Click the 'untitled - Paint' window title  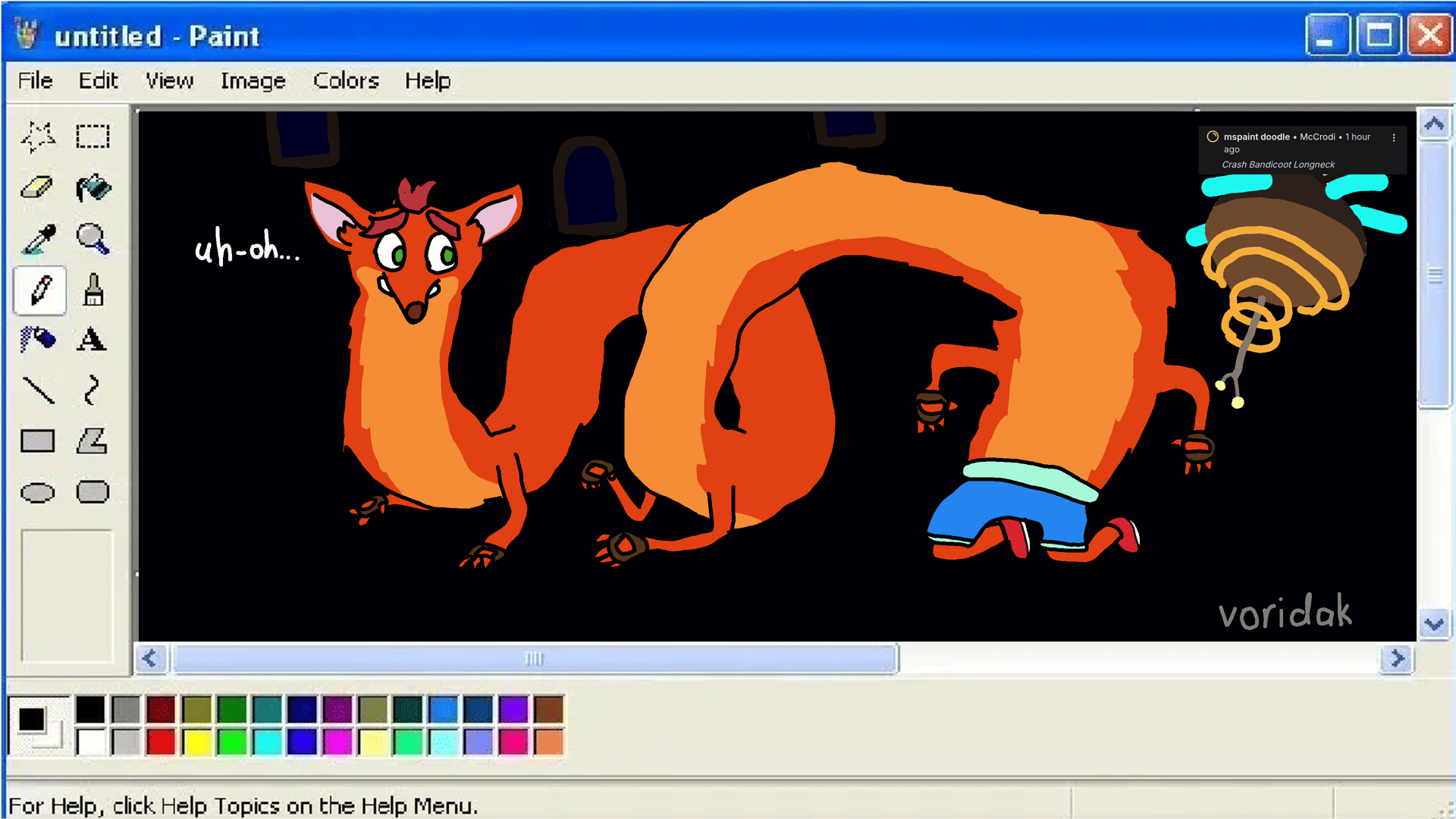(x=157, y=36)
